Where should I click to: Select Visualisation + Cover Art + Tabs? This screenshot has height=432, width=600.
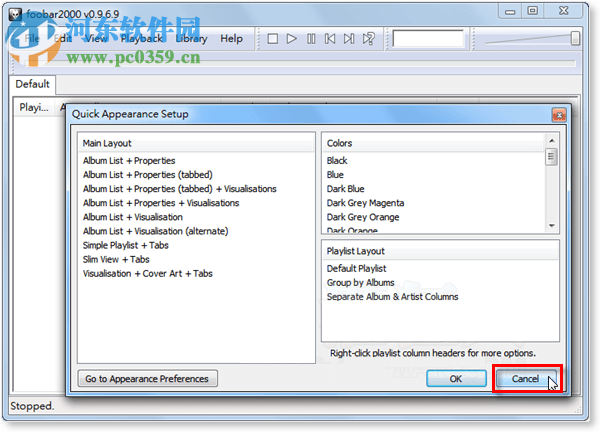147,274
